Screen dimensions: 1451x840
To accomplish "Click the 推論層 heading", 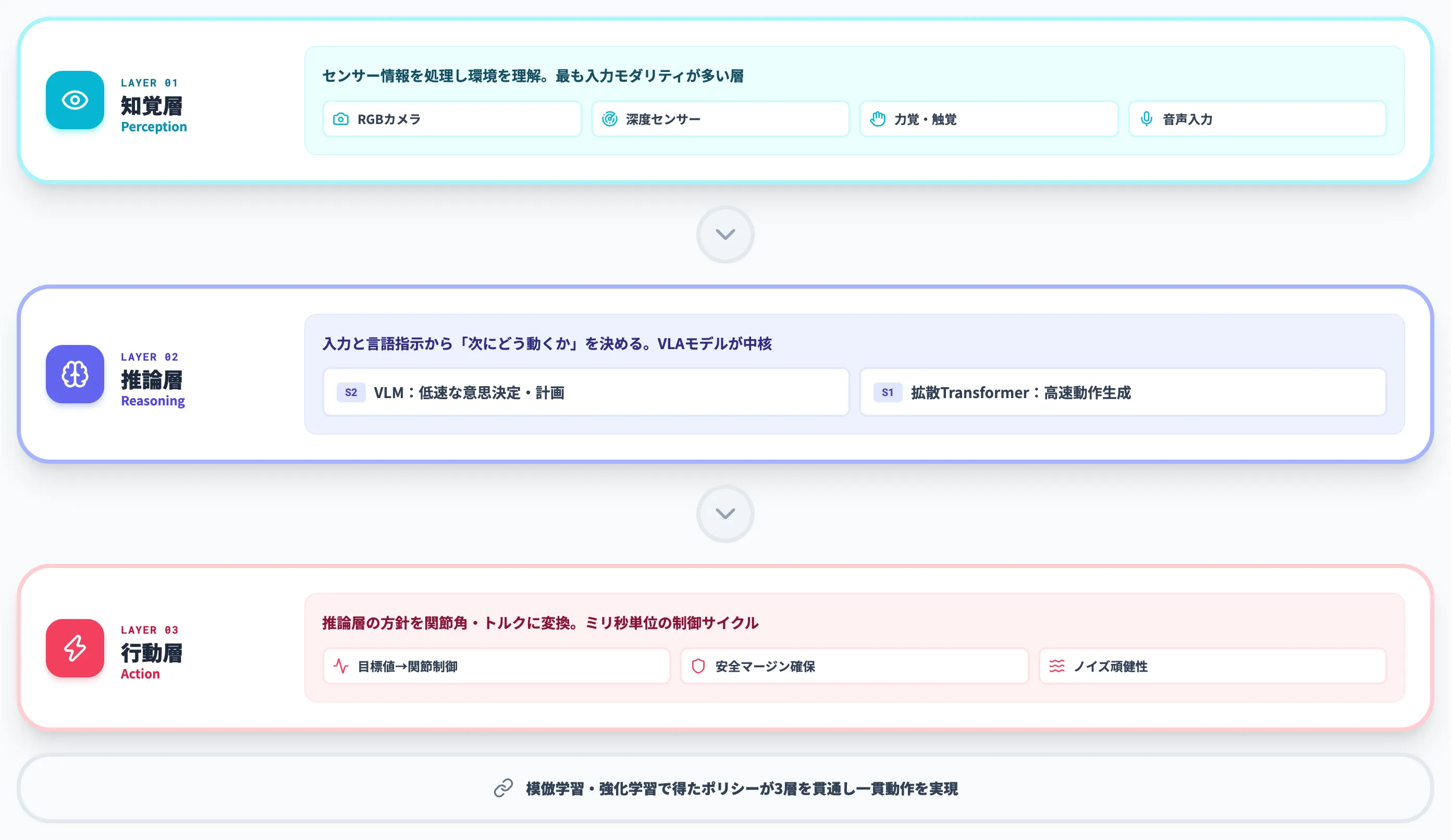I will point(152,380).
